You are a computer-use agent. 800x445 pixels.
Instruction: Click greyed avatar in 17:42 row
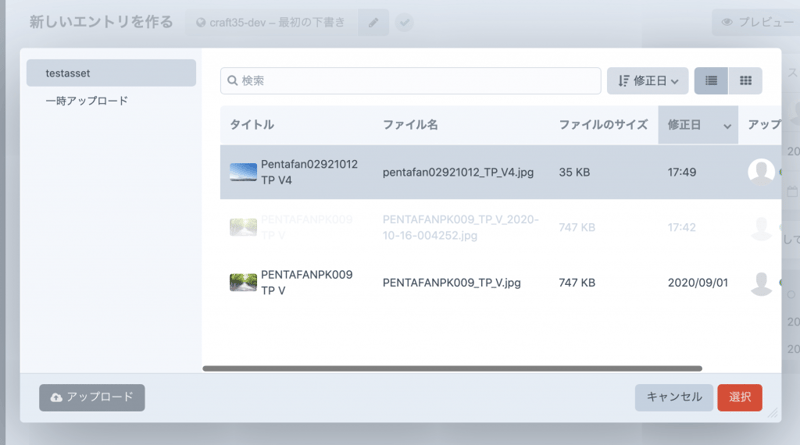761,228
